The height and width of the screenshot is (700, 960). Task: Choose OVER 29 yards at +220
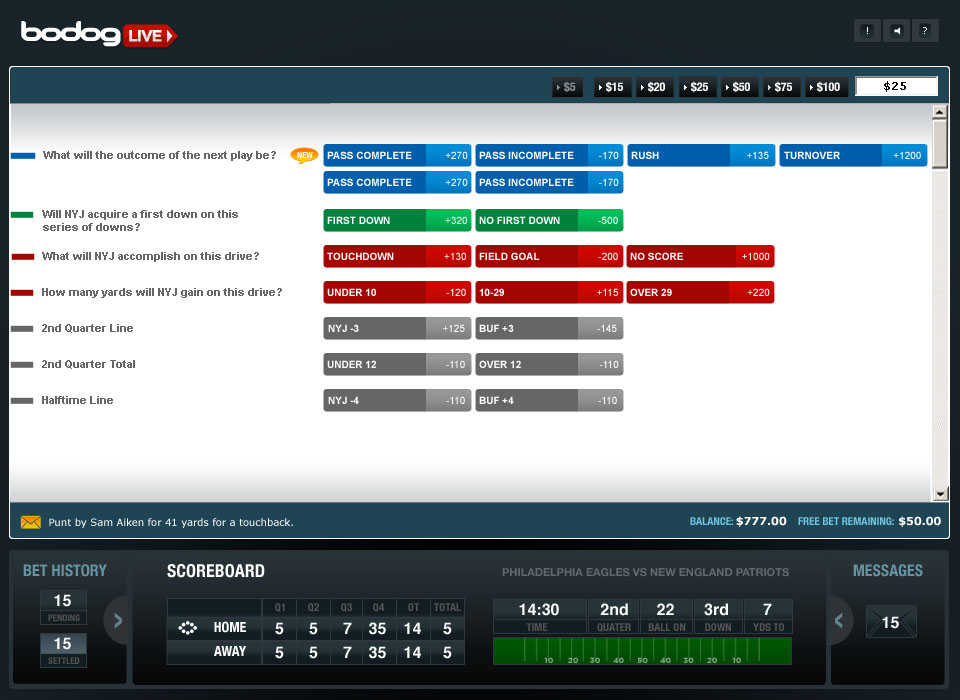coord(700,293)
